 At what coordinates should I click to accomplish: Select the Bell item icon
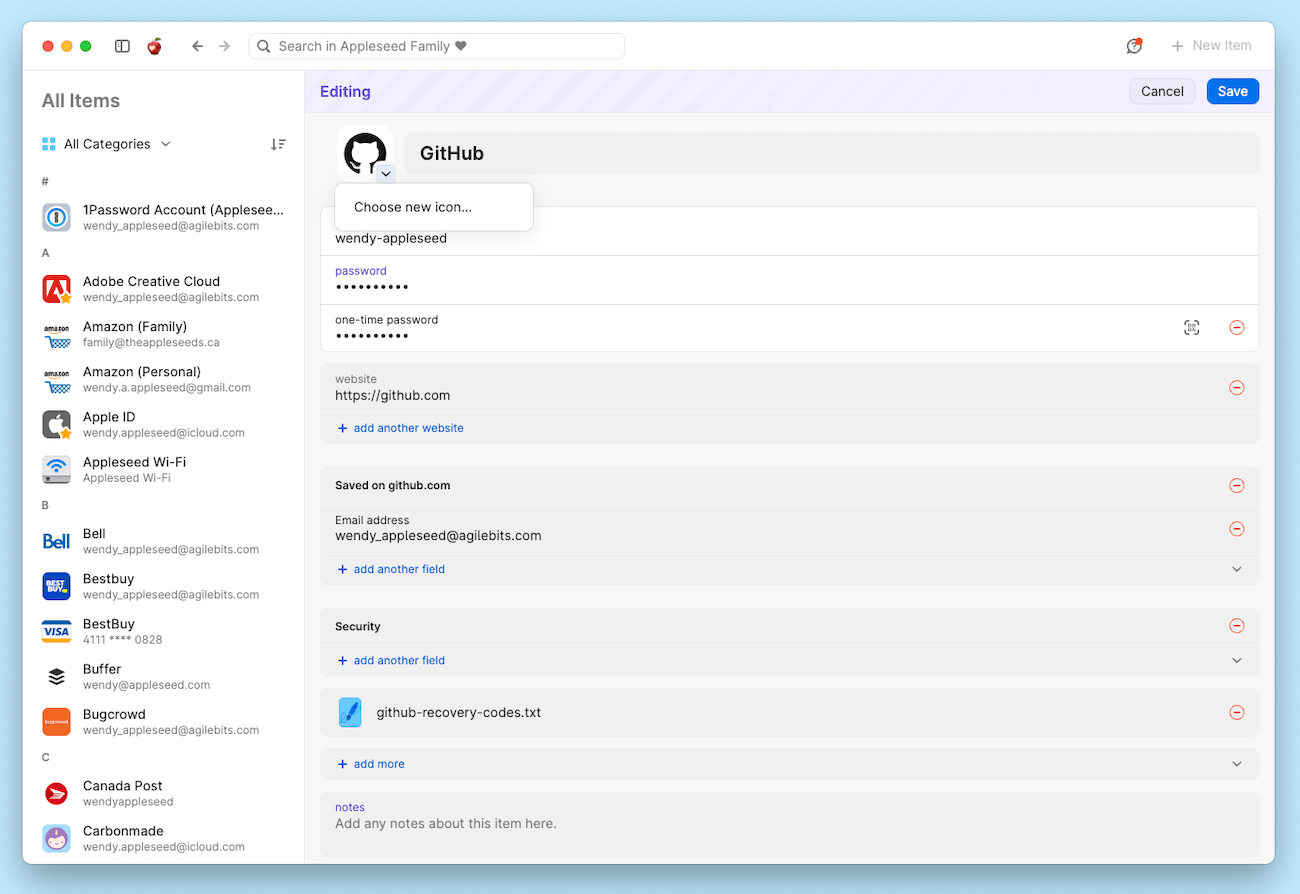click(x=57, y=541)
